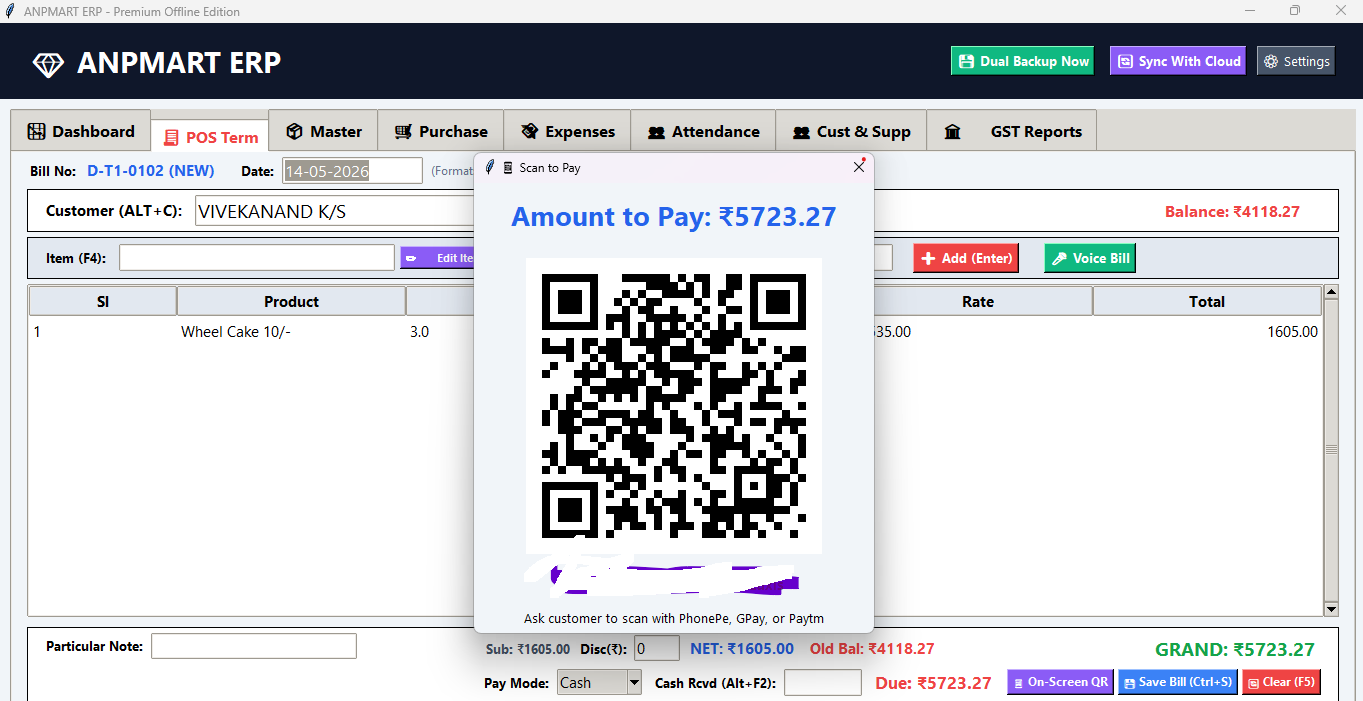This screenshot has height=701, width=1363.
Task: Click the main window feather icon
Action: [10, 11]
